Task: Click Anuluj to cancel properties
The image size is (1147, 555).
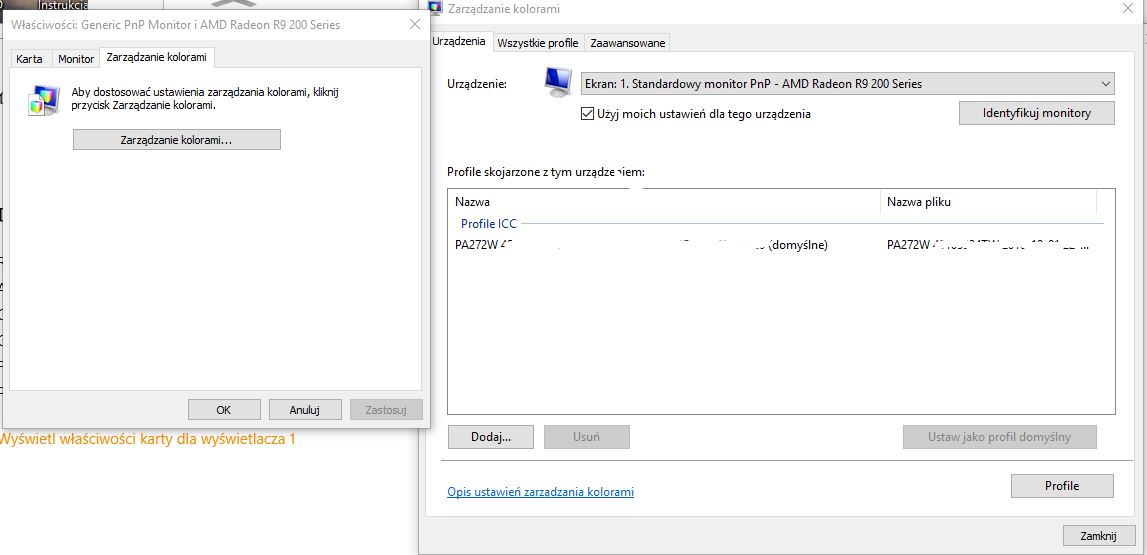Action: [x=304, y=409]
